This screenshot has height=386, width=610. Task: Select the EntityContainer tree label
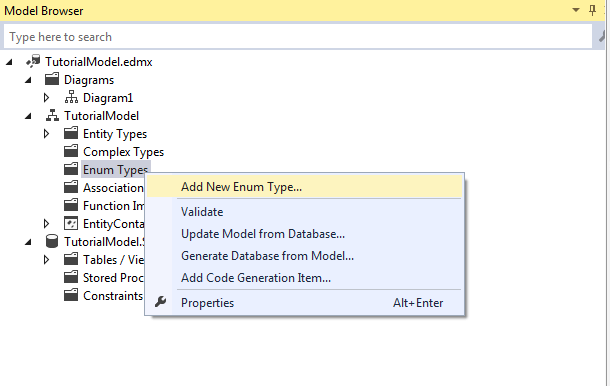(x=113, y=224)
